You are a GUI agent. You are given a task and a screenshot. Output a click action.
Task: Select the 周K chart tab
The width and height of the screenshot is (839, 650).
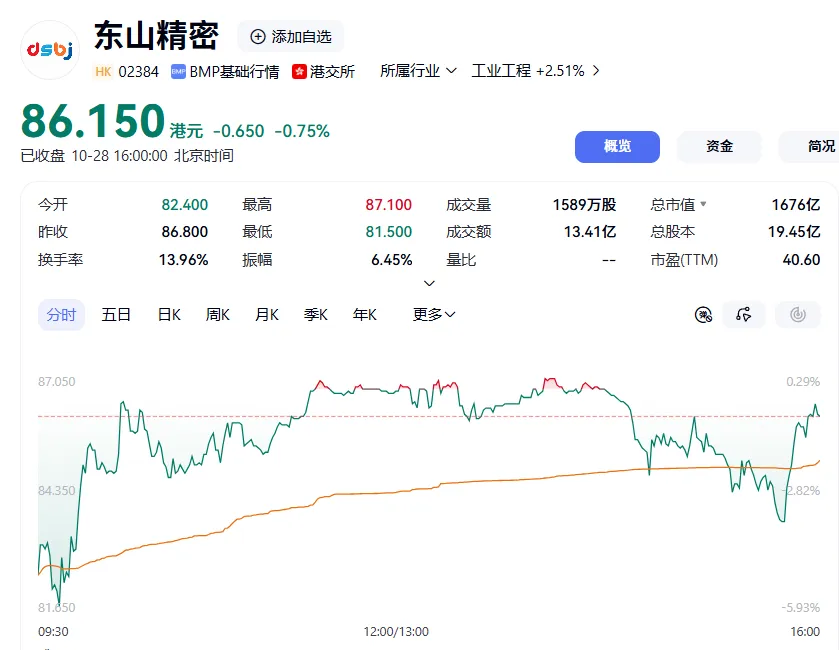(218, 315)
